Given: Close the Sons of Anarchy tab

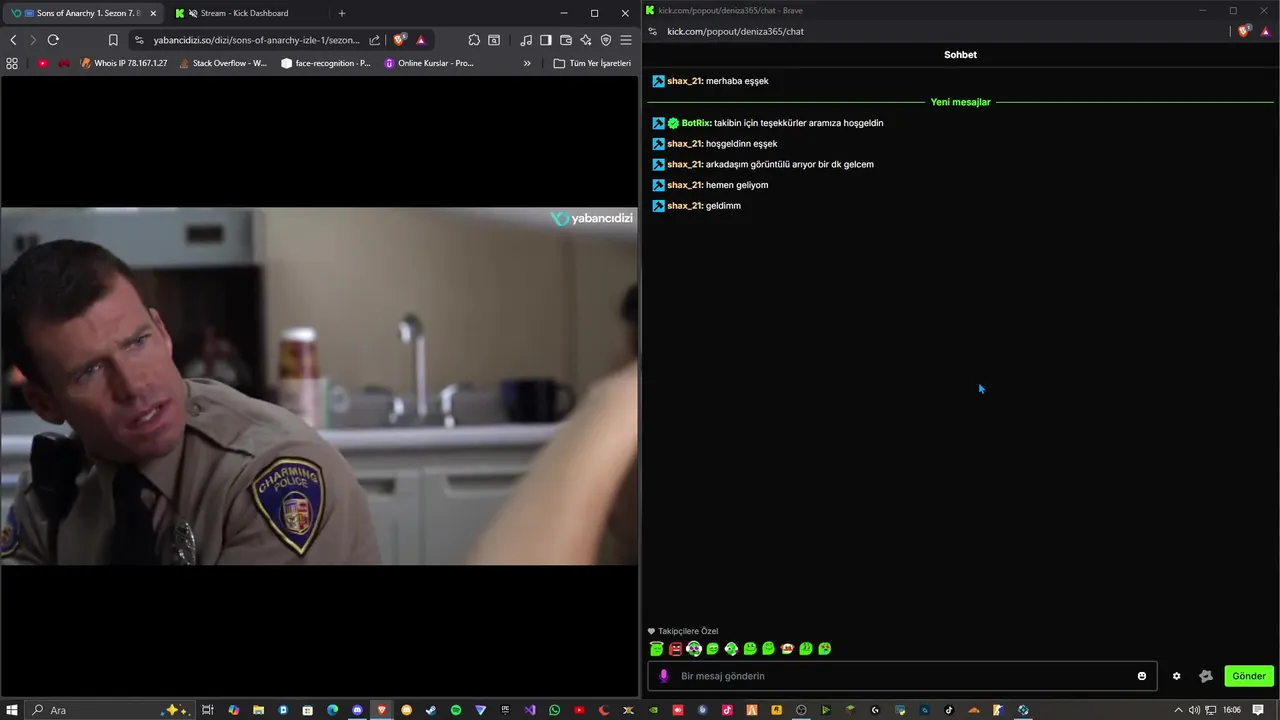Looking at the screenshot, I should tap(153, 13).
